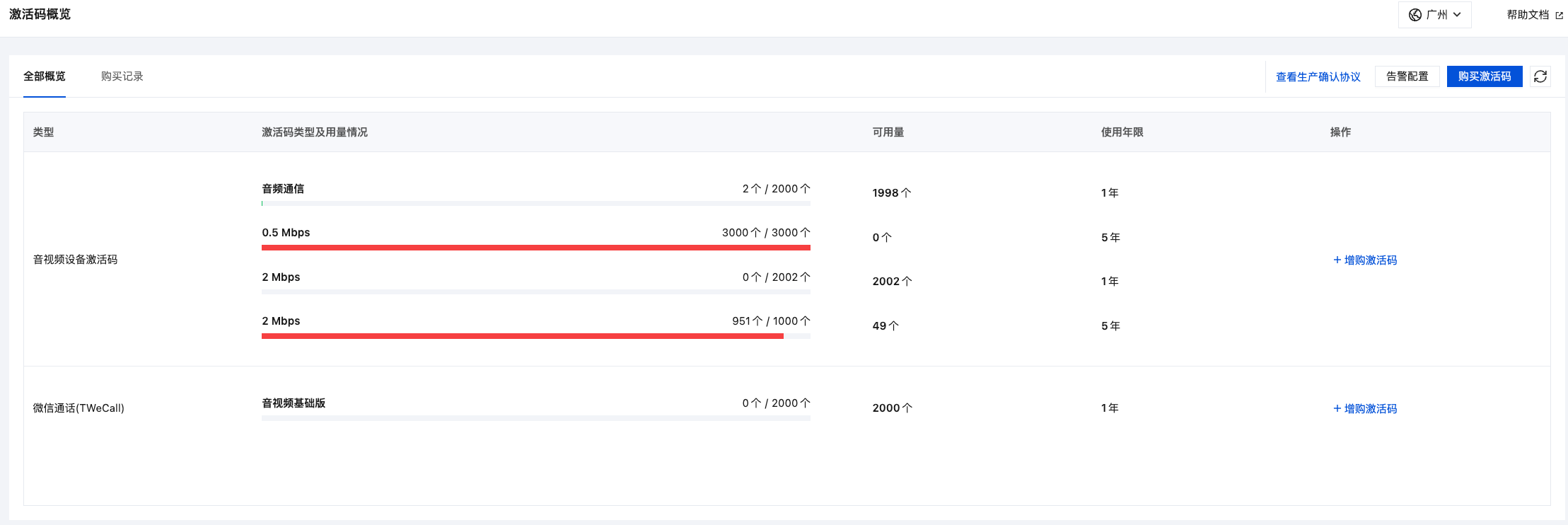The width and height of the screenshot is (1568, 525).
Task: Click the globe region icon
Action: [1415, 15]
